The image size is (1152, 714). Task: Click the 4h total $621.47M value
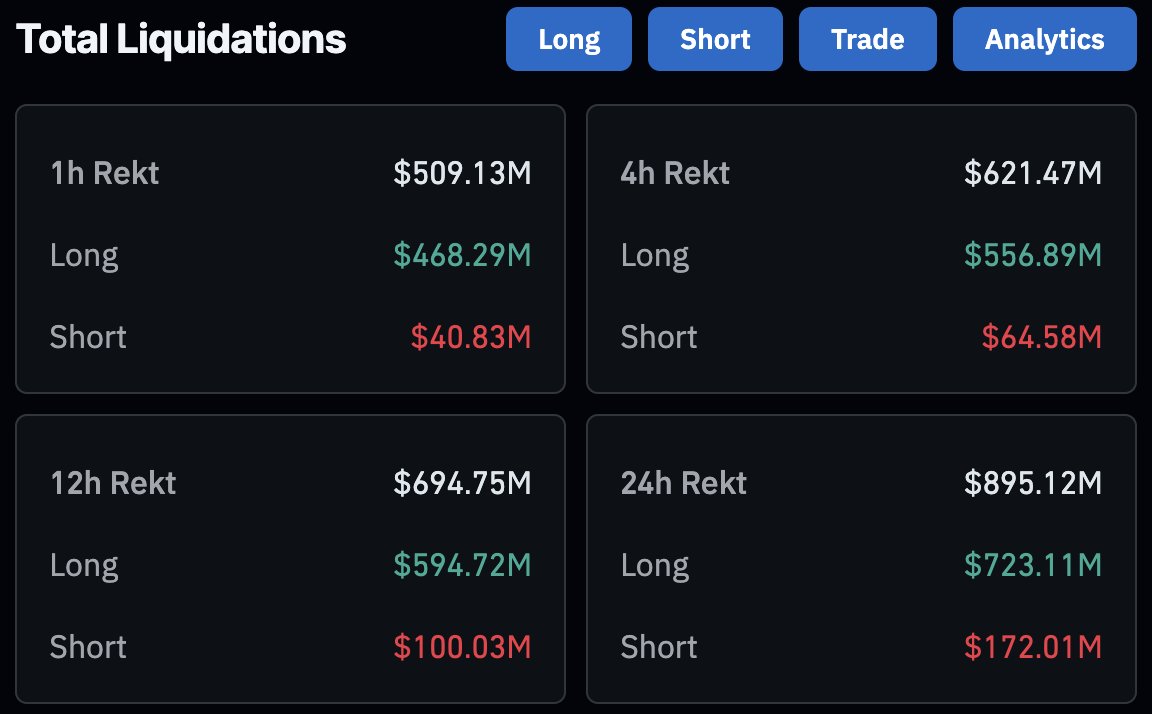pos(1033,173)
